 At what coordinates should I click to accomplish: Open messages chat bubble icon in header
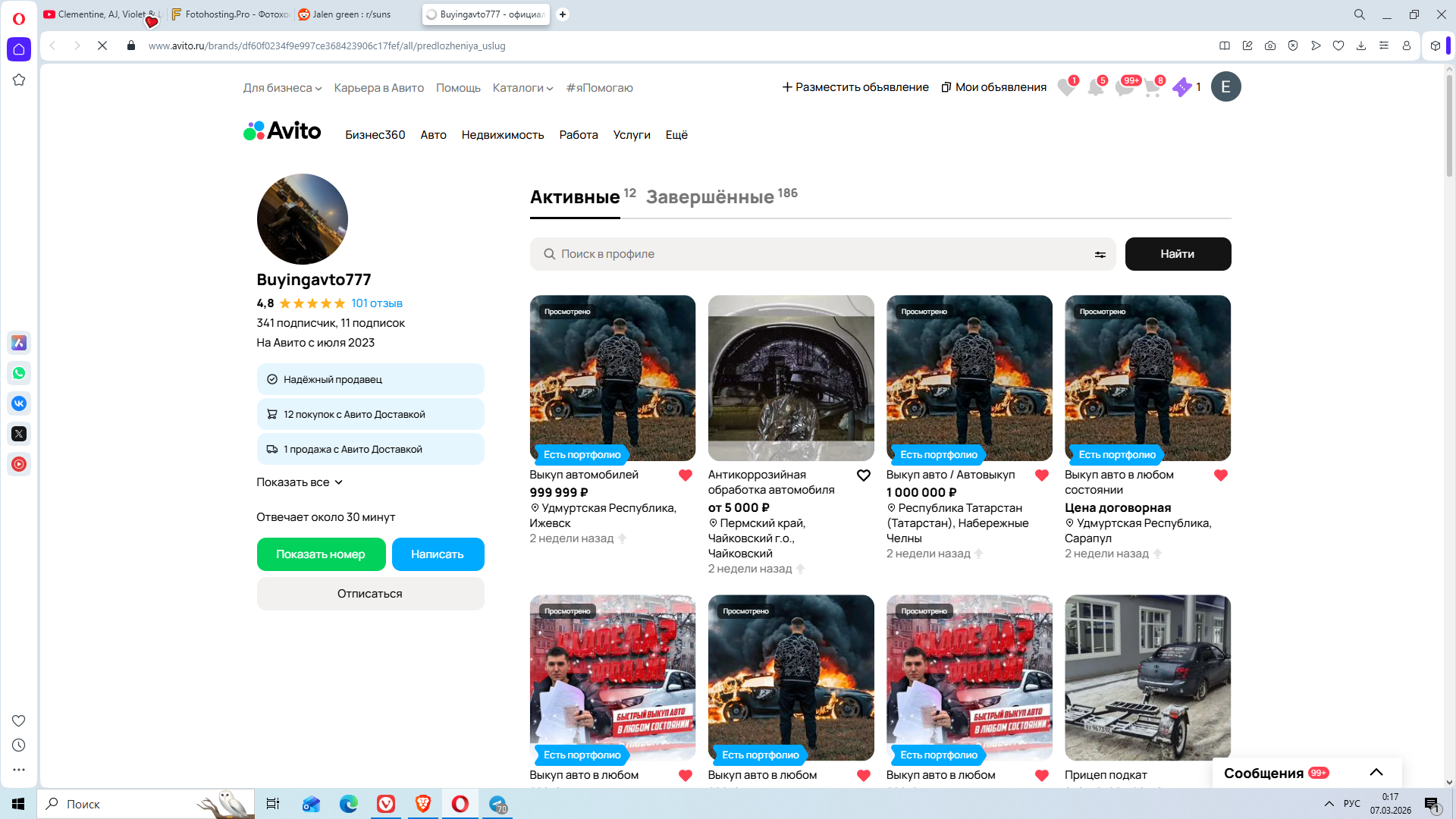tap(1124, 87)
